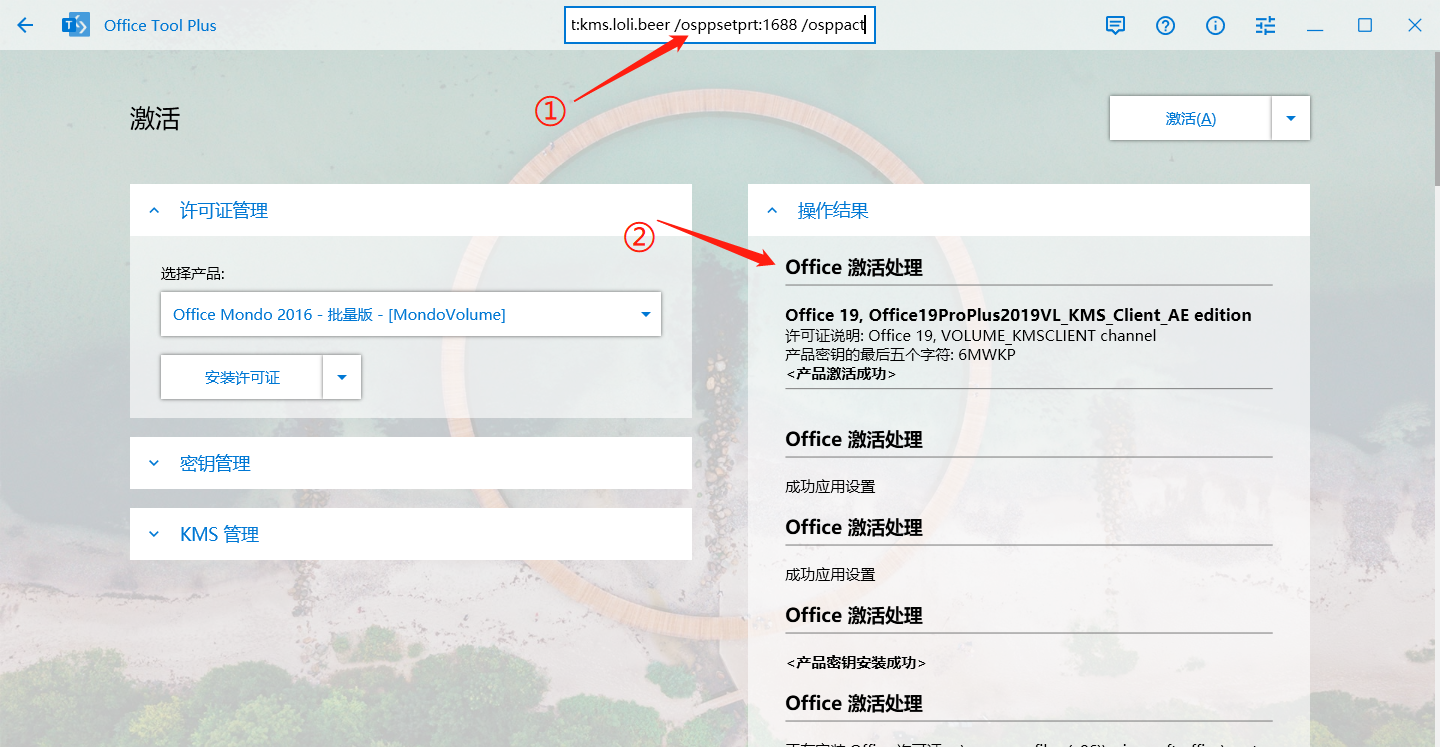Collapse the 许可证管理 section
1440x747 pixels.
click(154, 211)
